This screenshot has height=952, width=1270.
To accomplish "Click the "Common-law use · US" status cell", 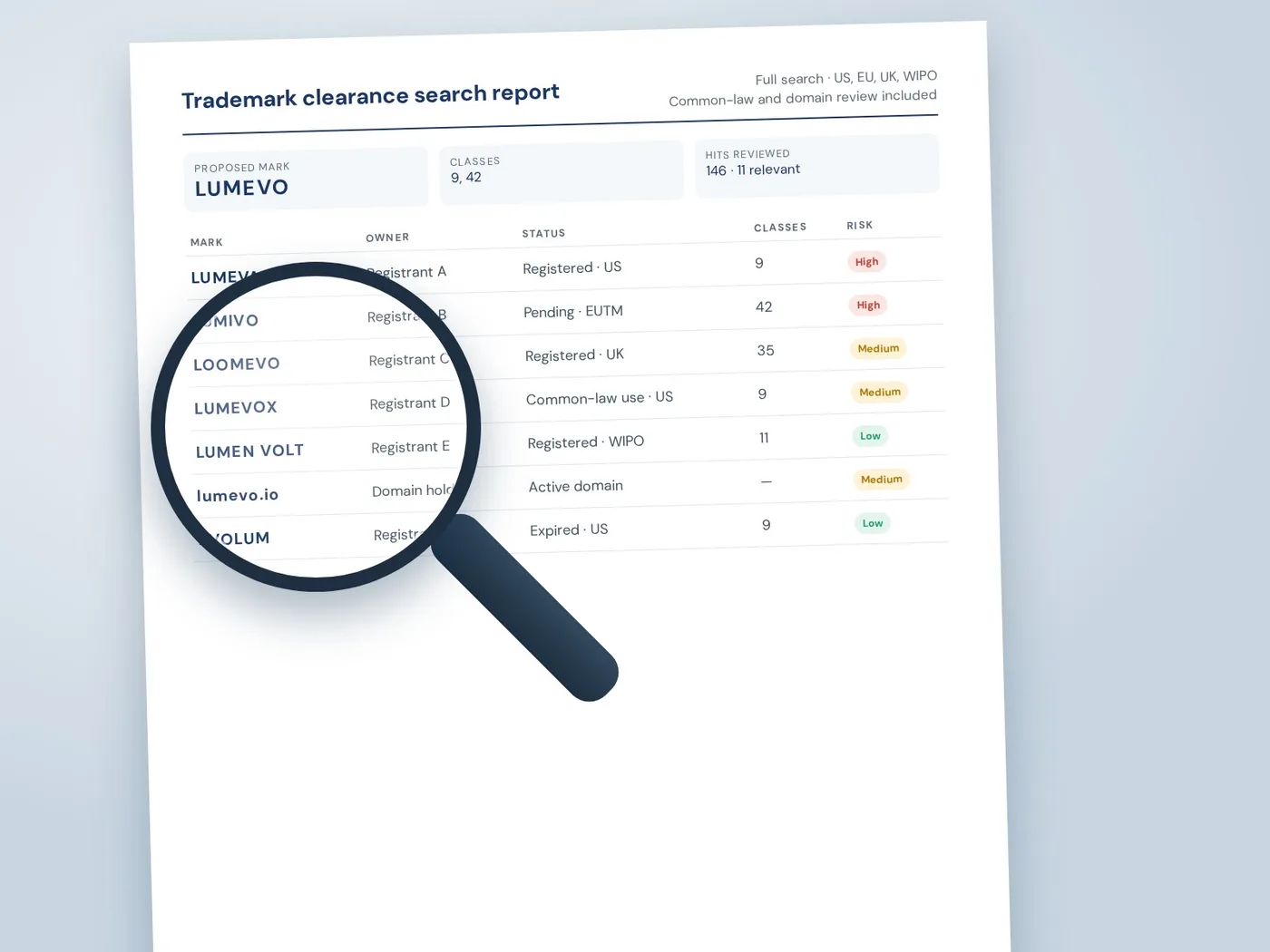I will click(600, 398).
